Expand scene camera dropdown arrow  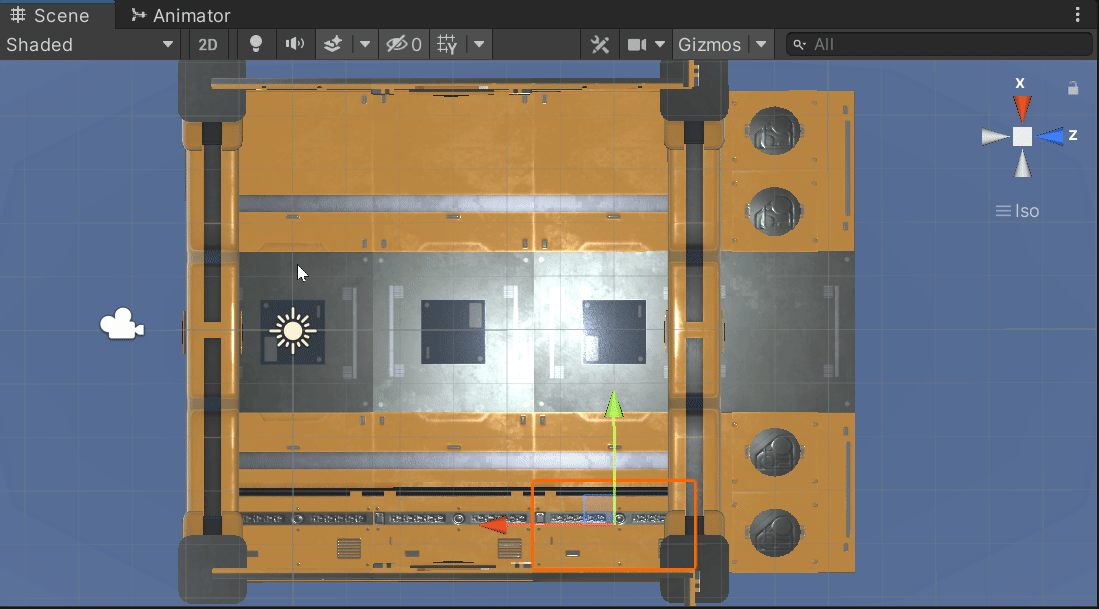660,45
